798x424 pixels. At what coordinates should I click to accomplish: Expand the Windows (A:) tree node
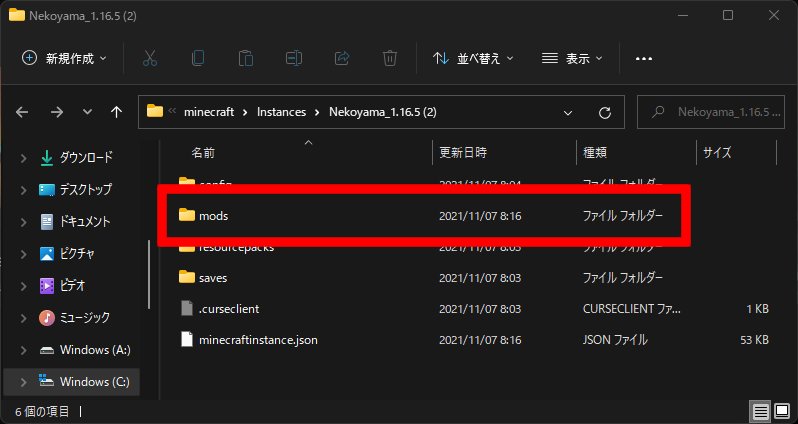(x=23, y=350)
